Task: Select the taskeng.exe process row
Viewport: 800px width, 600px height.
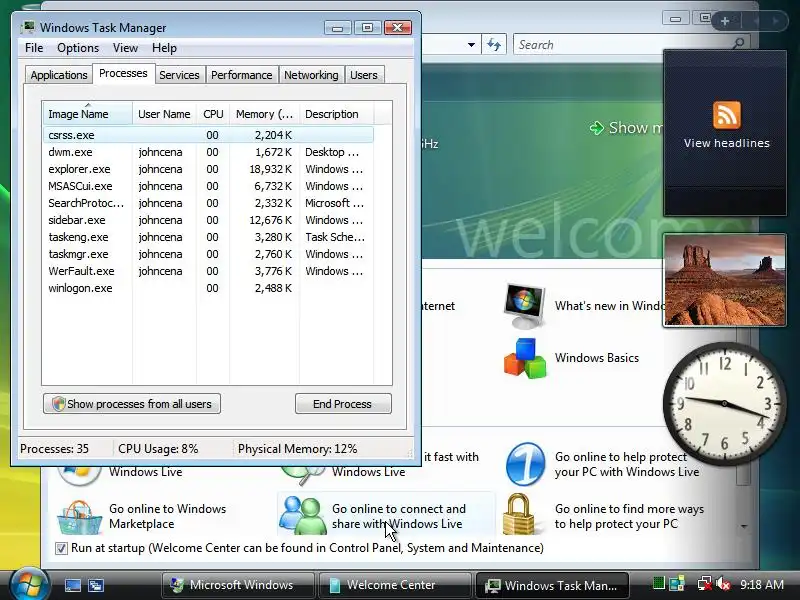Action: point(208,237)
